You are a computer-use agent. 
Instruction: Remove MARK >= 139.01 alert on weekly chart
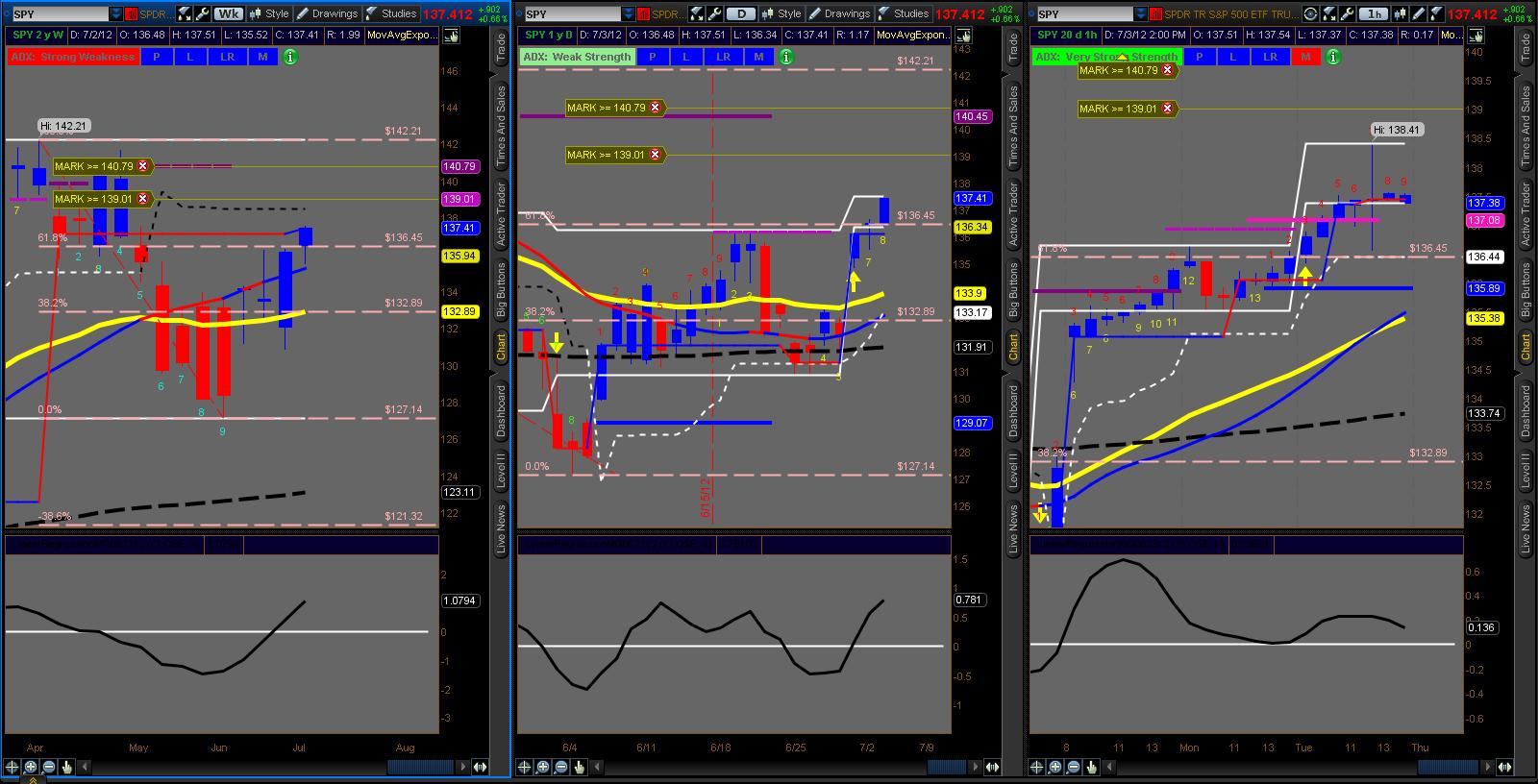(142, 199)
